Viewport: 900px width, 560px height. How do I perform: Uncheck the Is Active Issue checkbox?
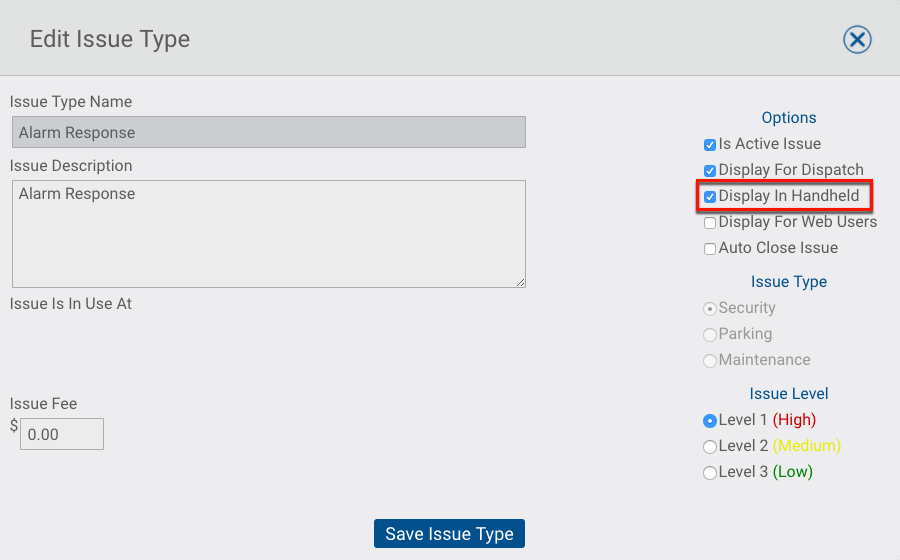(x=710, y=145)
